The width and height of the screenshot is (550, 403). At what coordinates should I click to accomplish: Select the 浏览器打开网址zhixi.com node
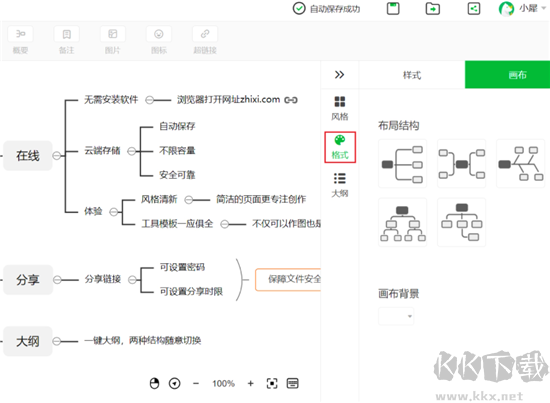[228, 100]
